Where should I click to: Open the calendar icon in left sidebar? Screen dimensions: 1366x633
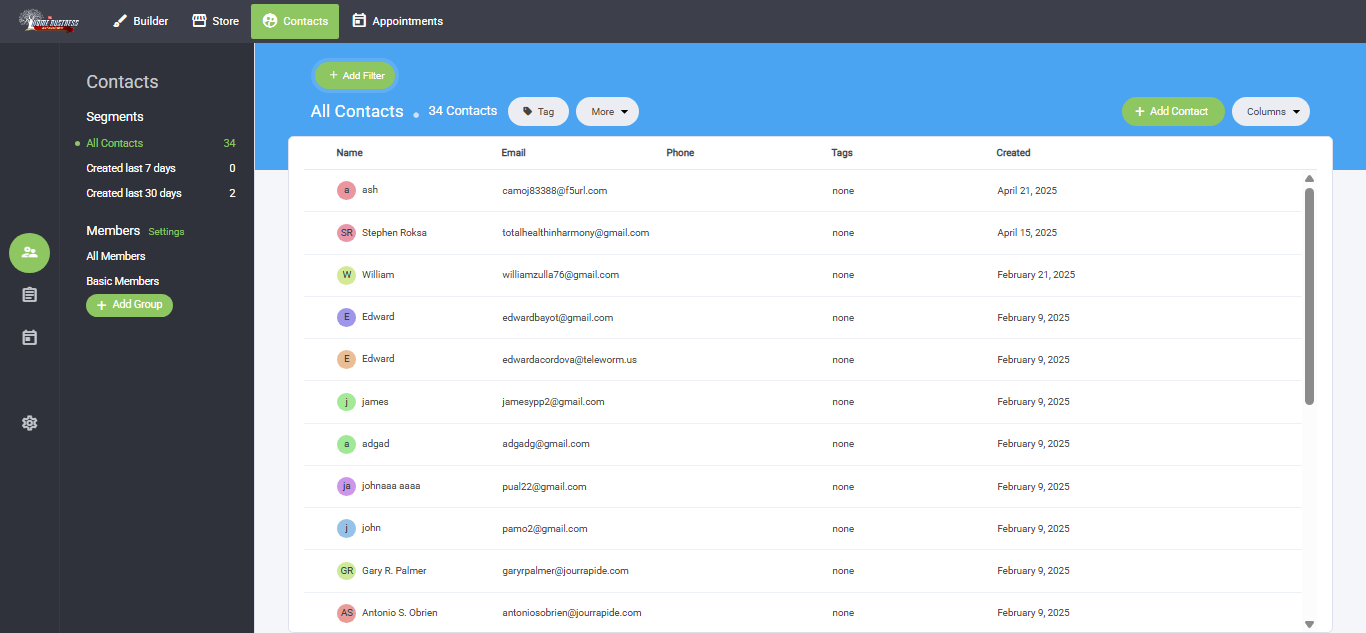click(29, 338)
